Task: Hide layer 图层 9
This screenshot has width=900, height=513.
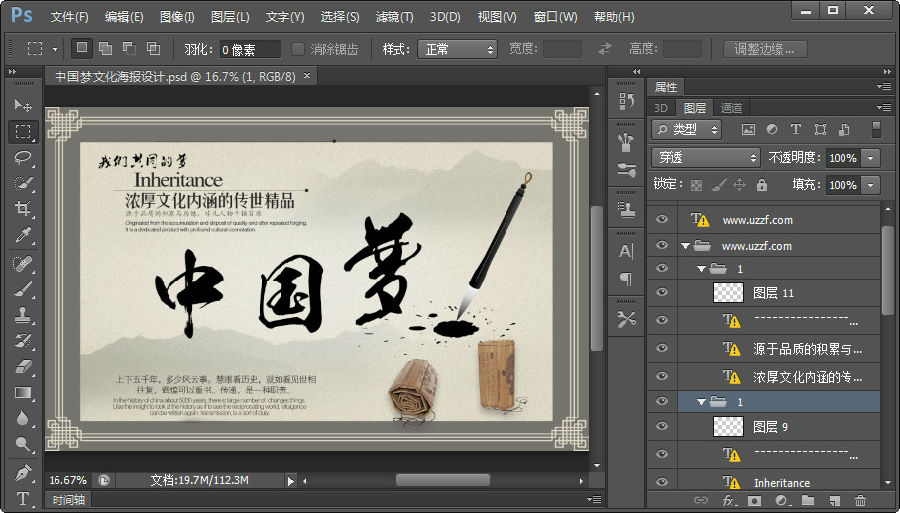Action: coord(662,426)
